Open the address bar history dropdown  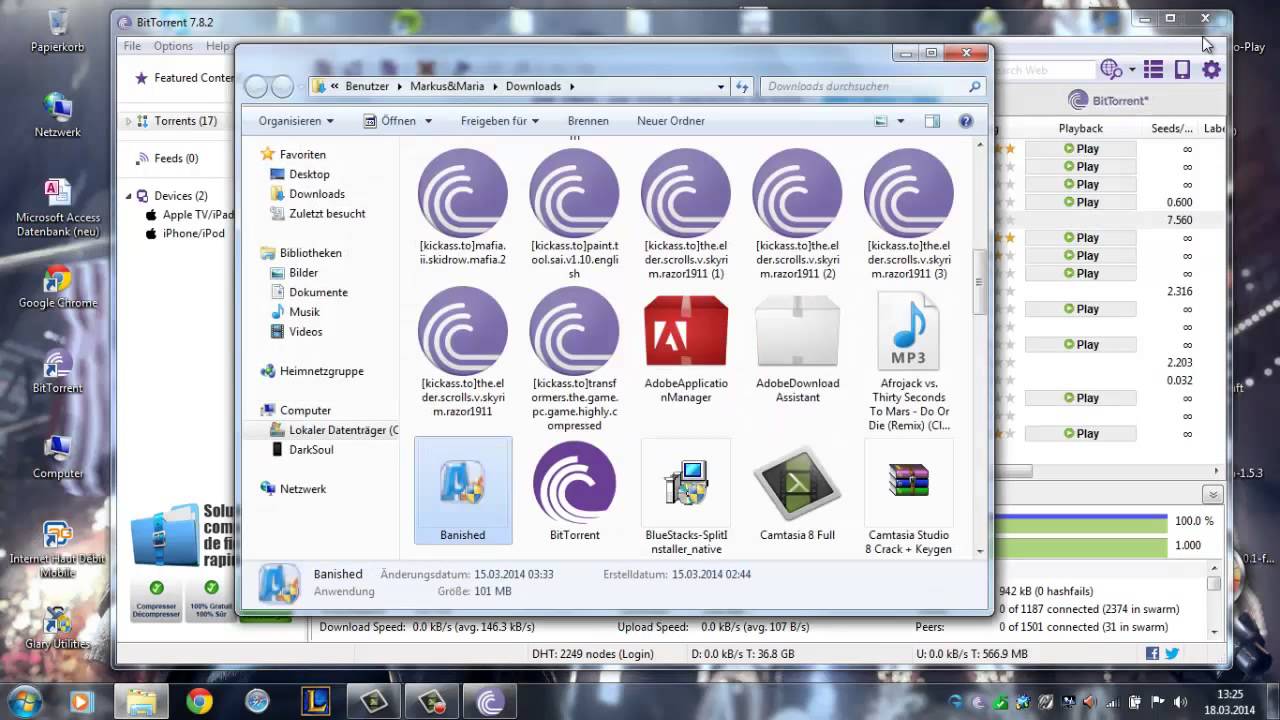pos(721,87)
